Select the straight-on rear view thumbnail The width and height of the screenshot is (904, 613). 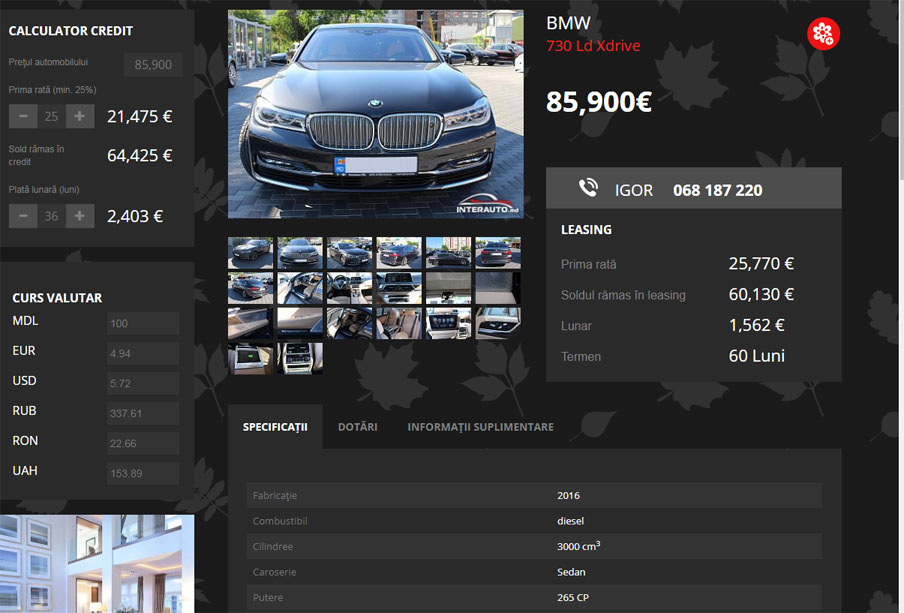pos(498,253)
